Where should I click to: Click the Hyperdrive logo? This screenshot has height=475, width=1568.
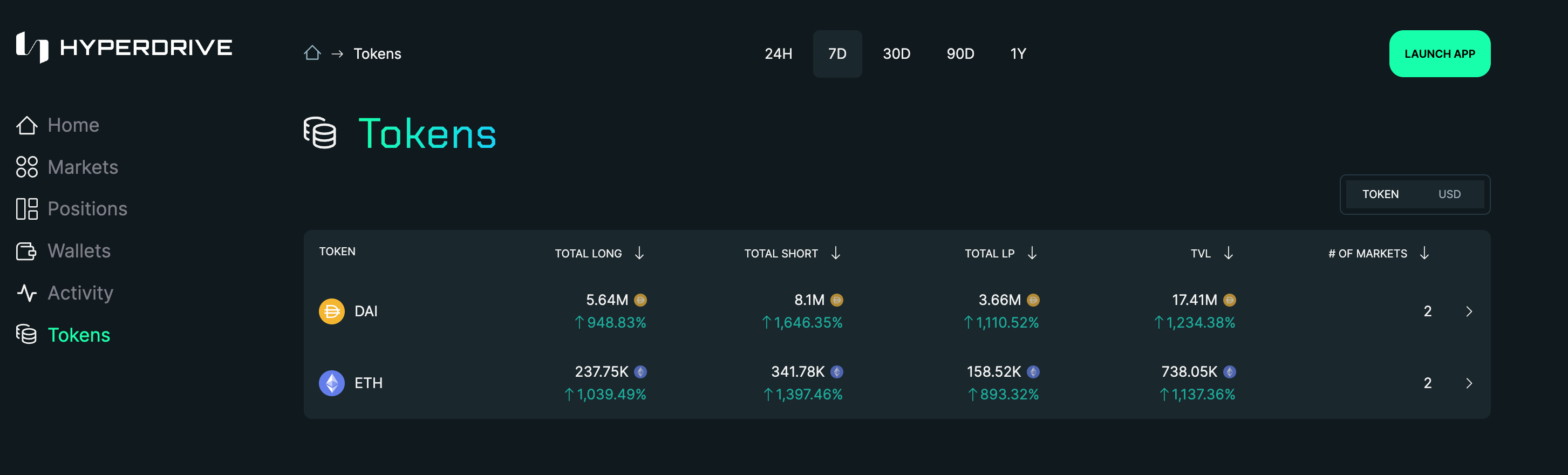pos(124,47)
